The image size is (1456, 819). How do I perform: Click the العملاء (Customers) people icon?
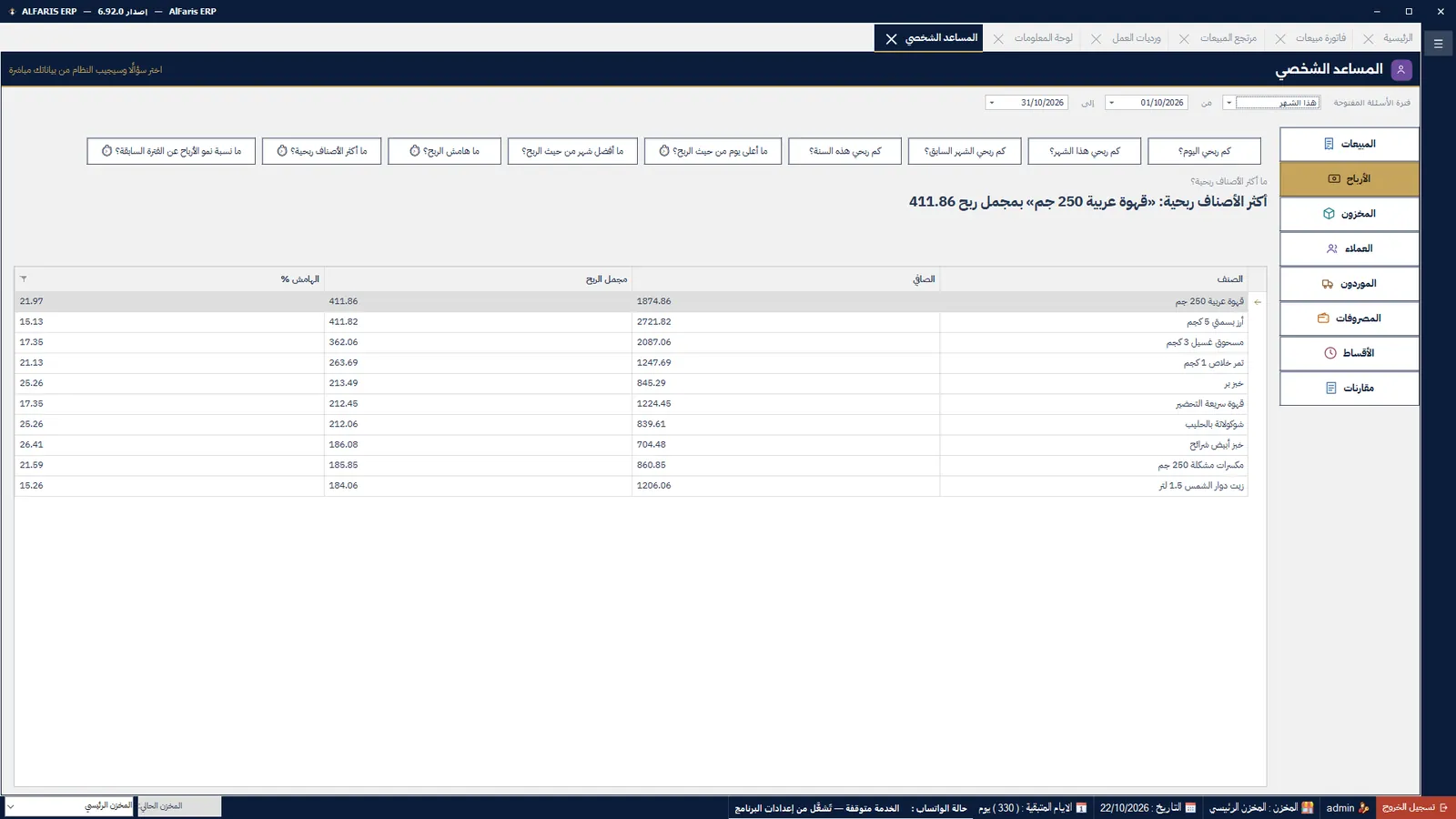[1332, 248]
